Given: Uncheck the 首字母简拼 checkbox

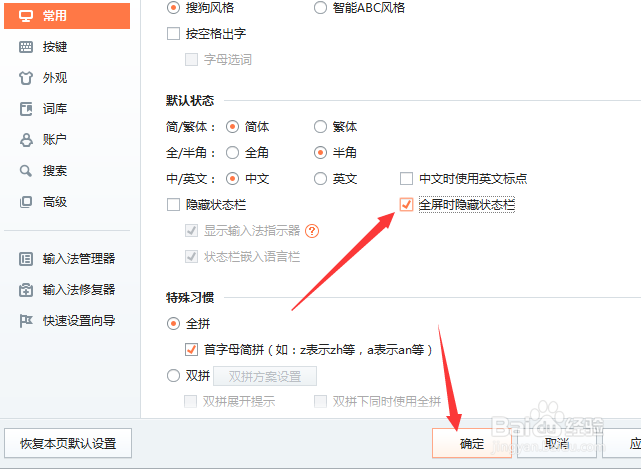Looking at the screenshot, I should (x=191, y=350).
